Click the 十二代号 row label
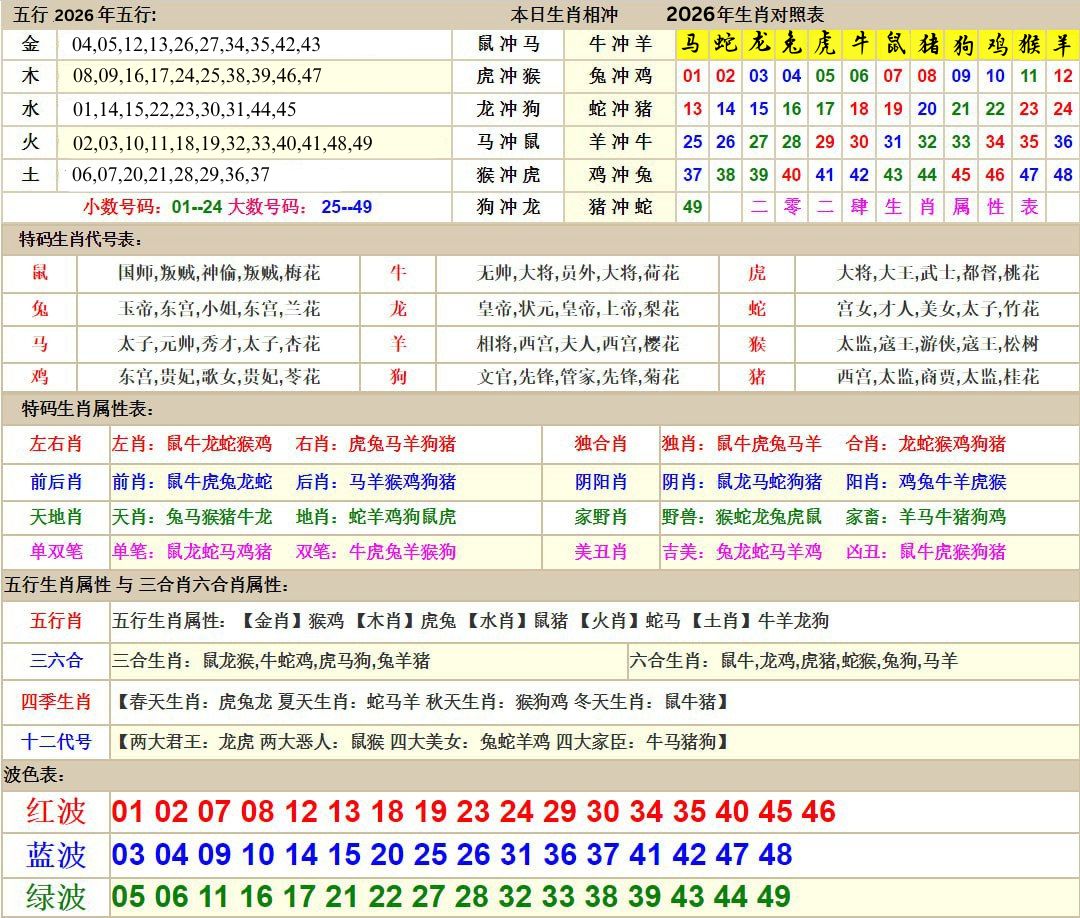 [x=56, y=742]
